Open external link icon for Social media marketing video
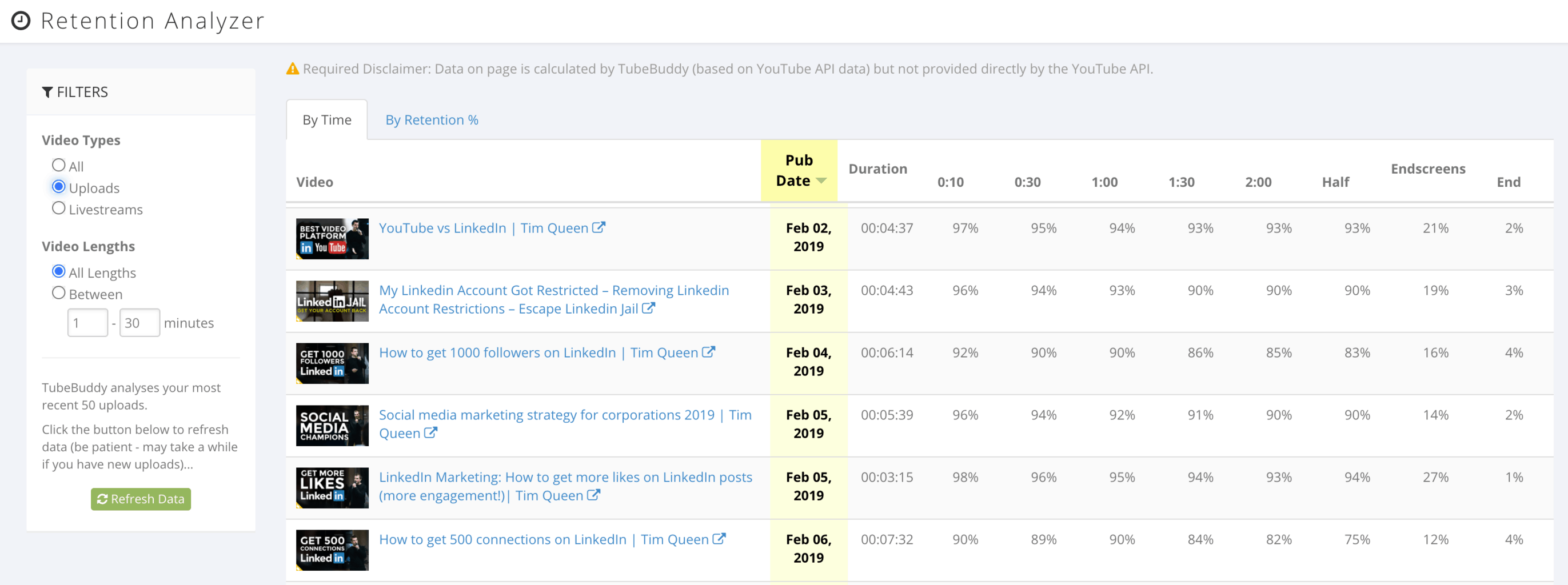Viewport: 1568px width, 585px height. [x=431, y=433]
